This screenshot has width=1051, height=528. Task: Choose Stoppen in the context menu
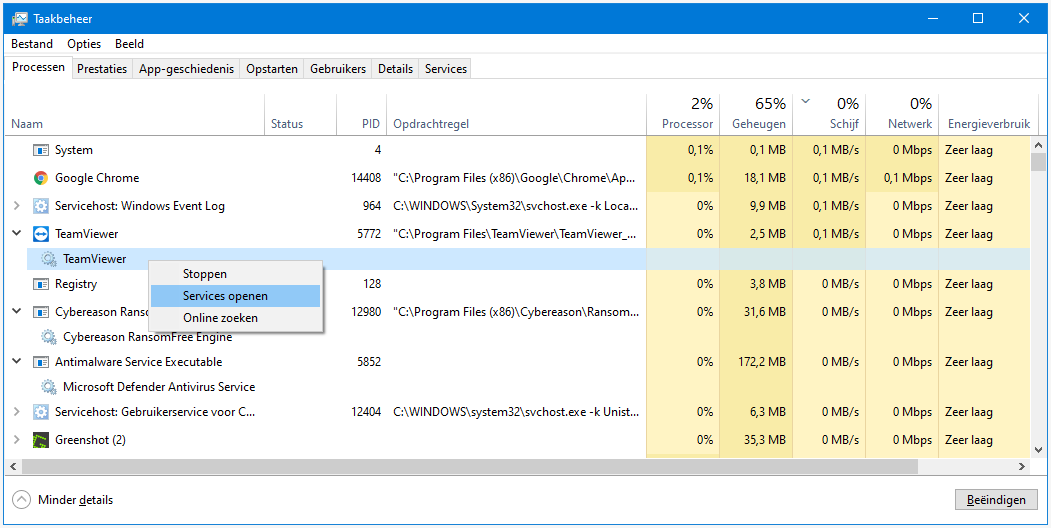[235, 274]
